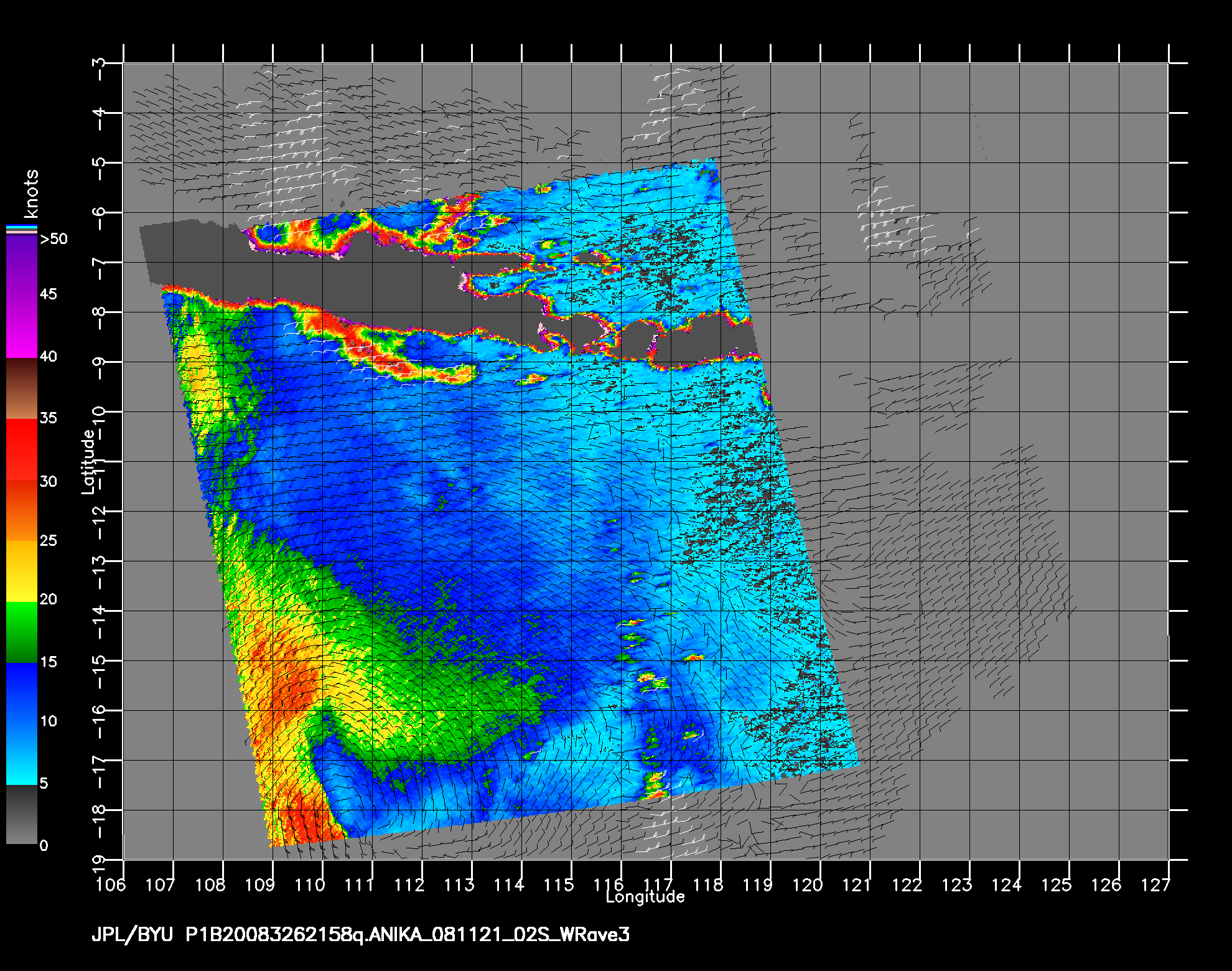
Task: Click the 'Longitude' axis title
Action: pos(645,897)
